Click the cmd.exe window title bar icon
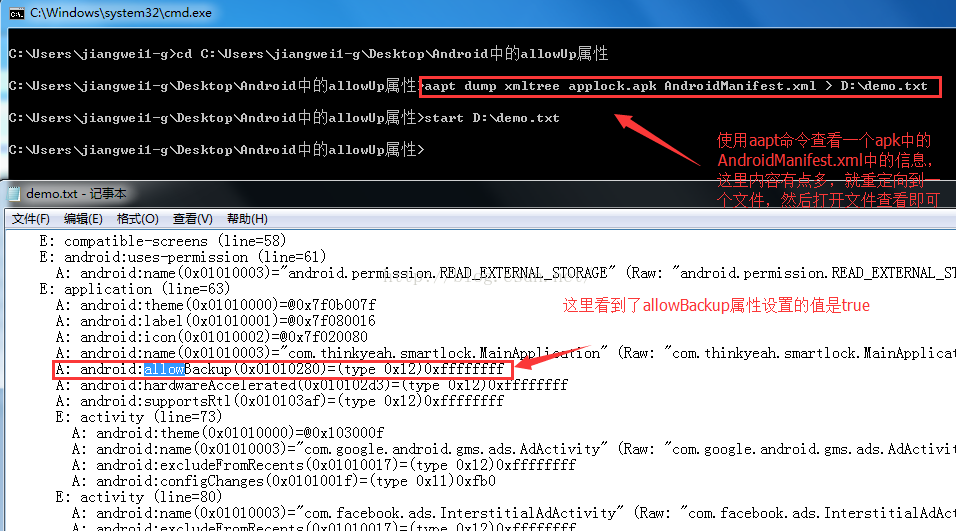 click(16, 13)
